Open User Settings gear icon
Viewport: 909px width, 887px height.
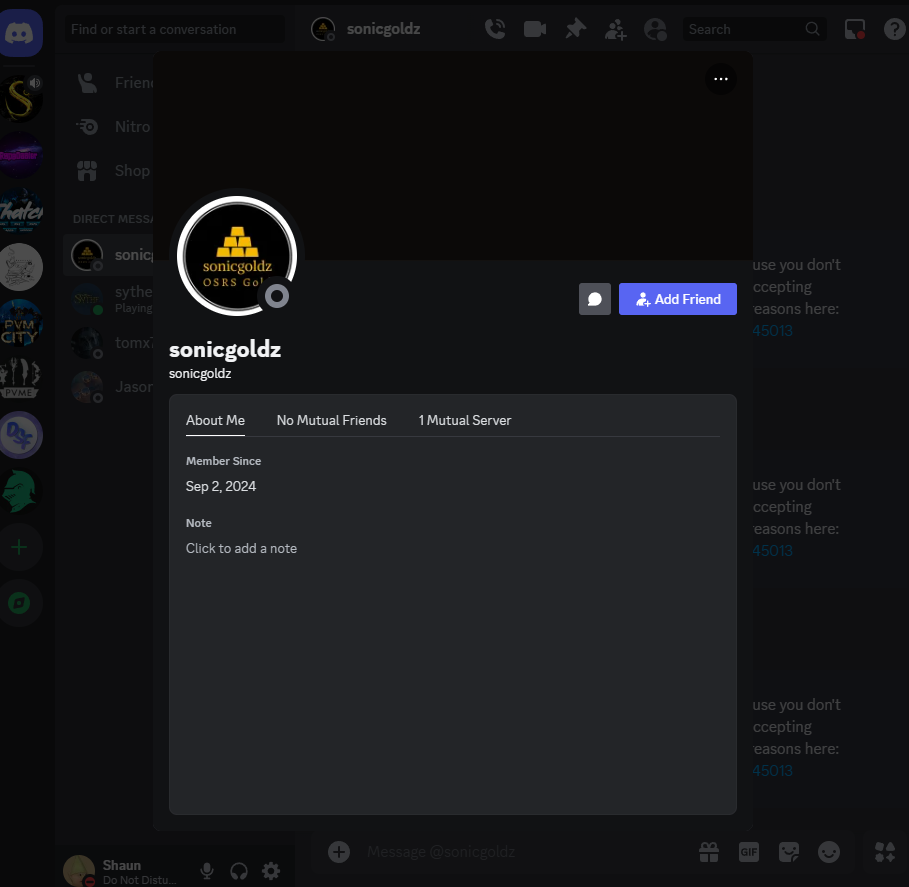pyautogui.click(x=271, y=870)
